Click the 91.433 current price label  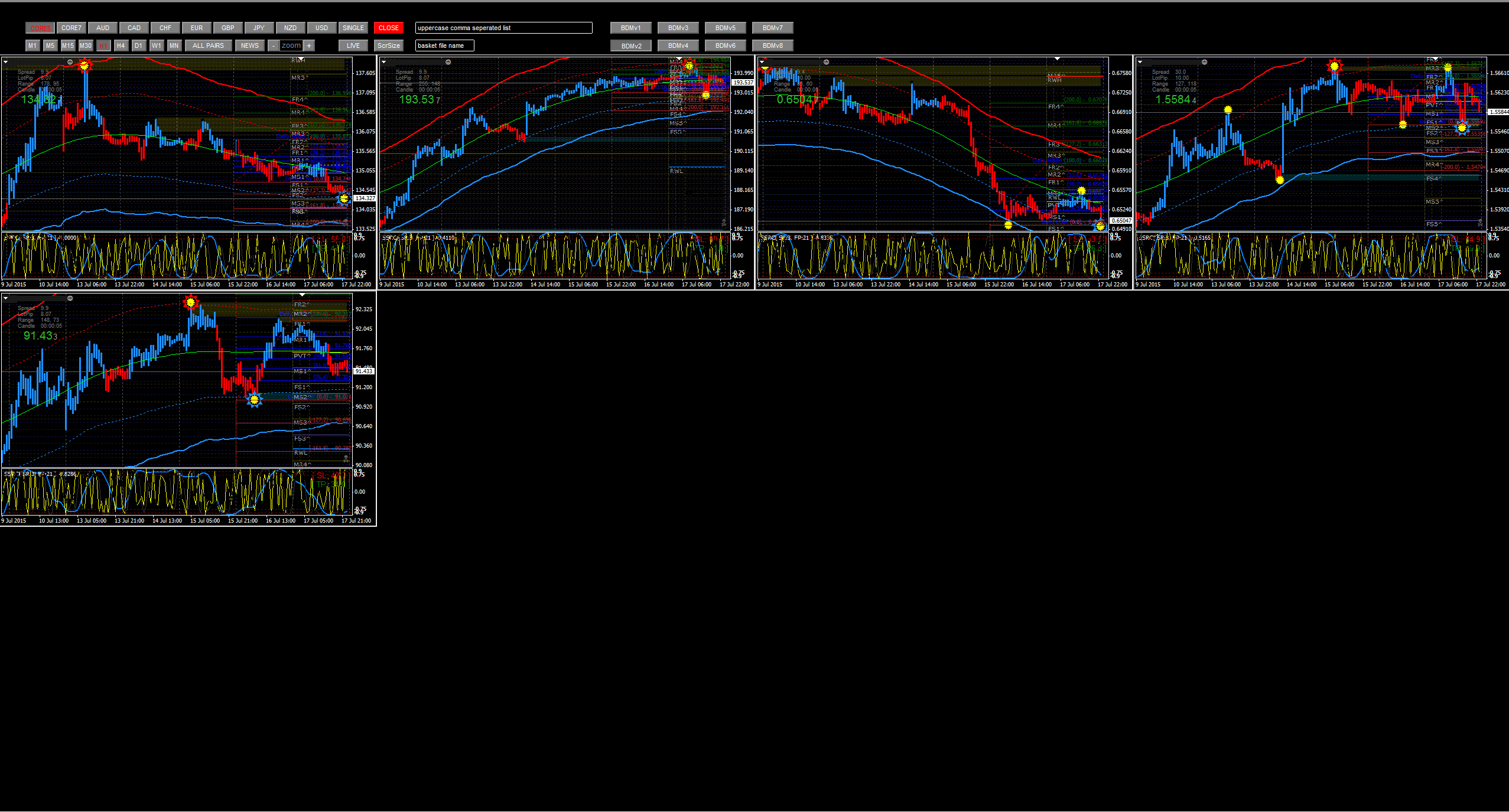[365, 371]
